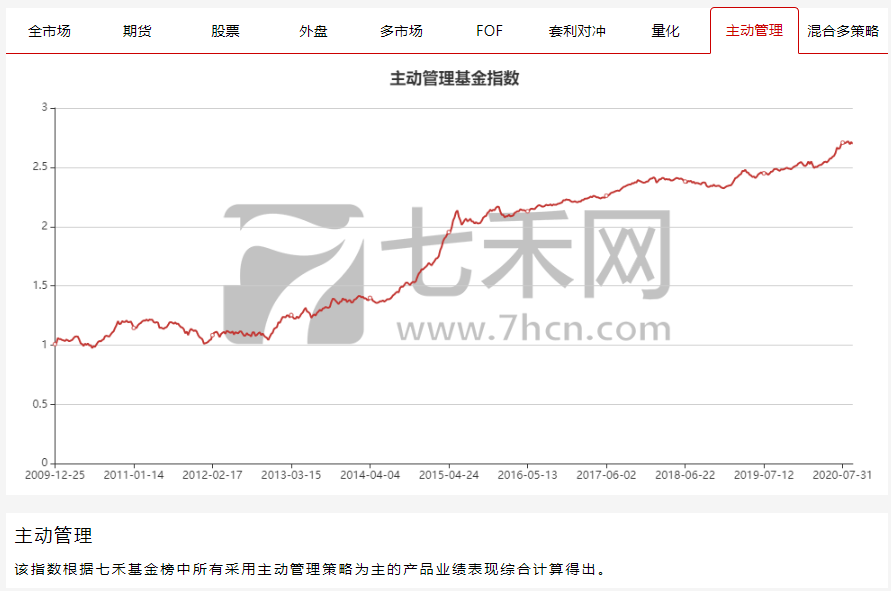891x591 pixels.
Task: Click the 2009-12-25 x-axis date label
Action: point(55,475)
